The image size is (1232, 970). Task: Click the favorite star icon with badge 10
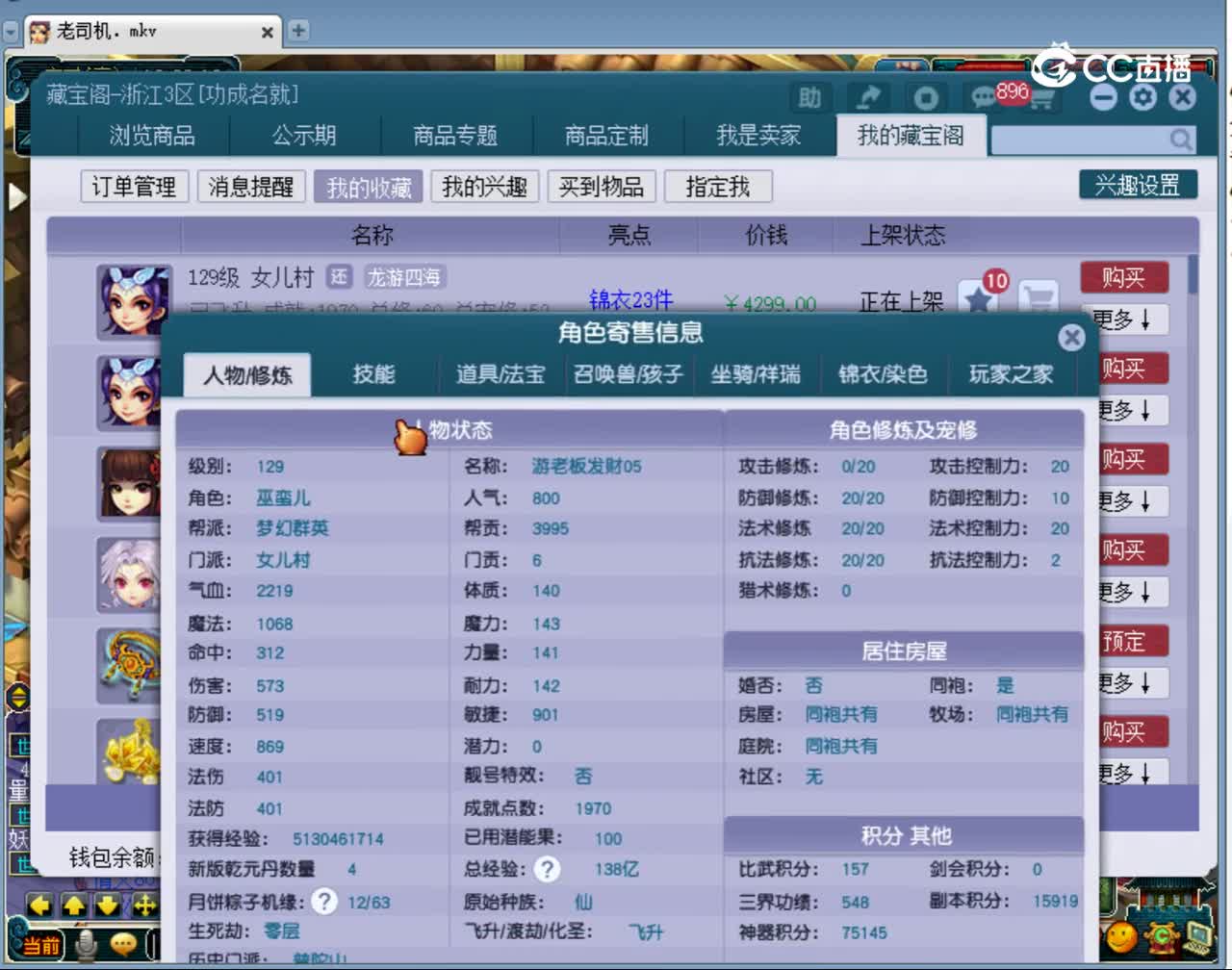[980, 298]
